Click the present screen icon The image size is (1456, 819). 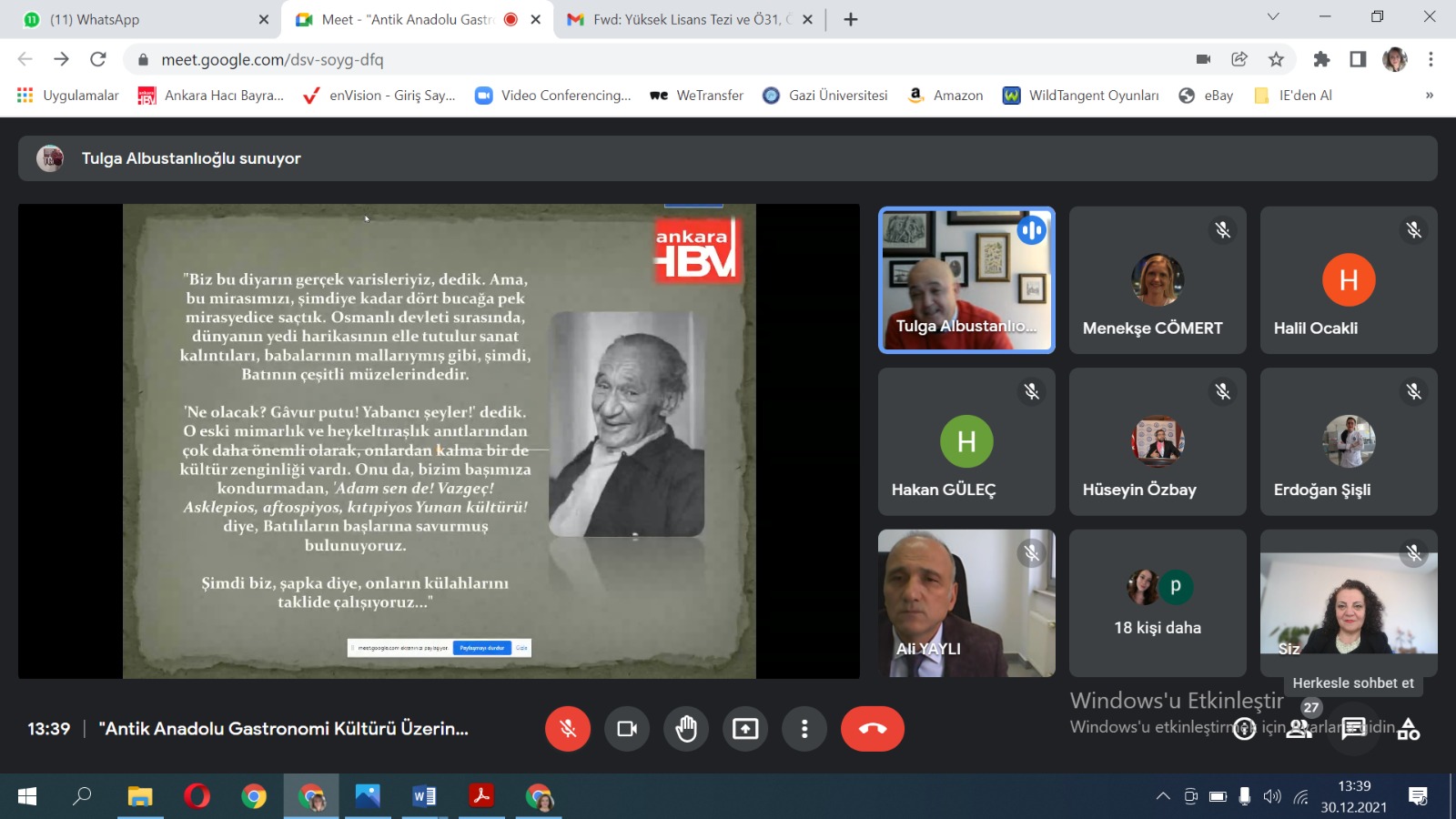(745, 729)
